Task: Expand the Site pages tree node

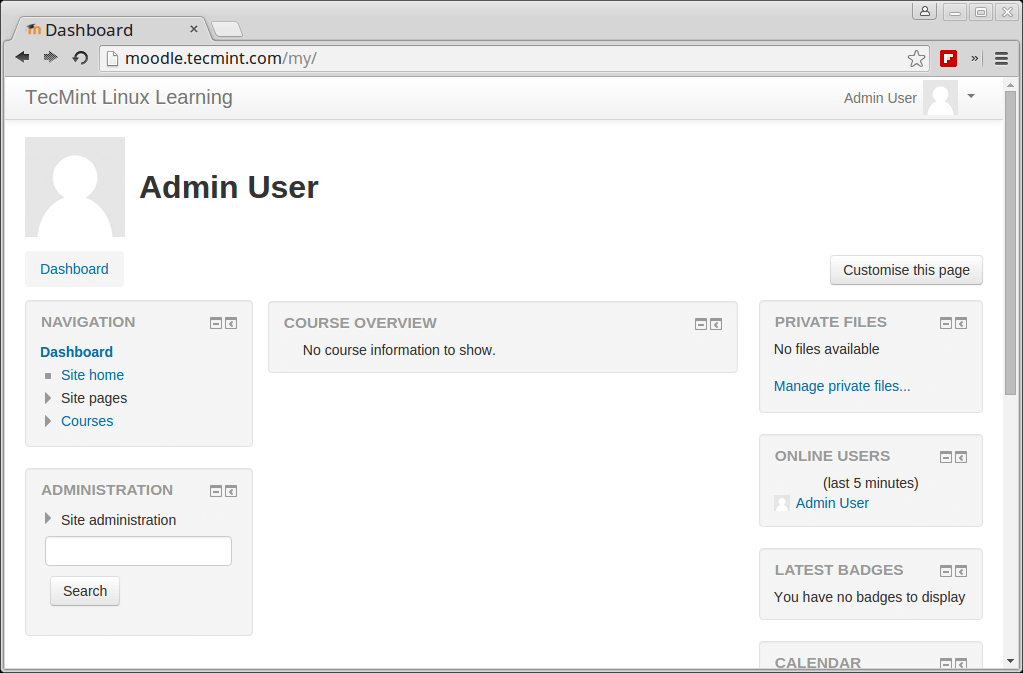Action: click(48, 398)
